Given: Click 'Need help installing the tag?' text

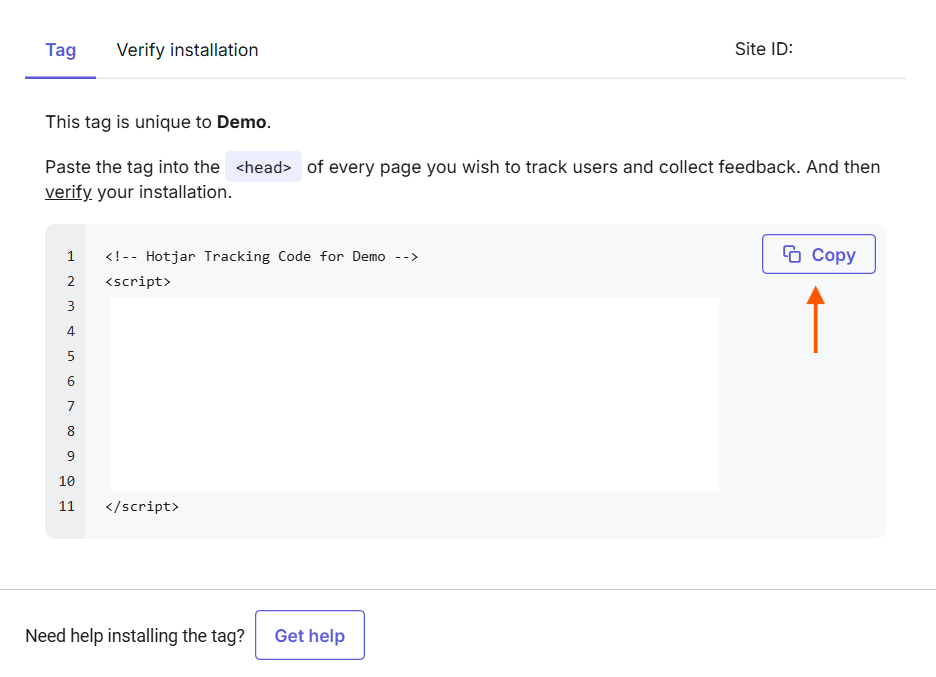Looking at the screenshot, I should [135, 636].
